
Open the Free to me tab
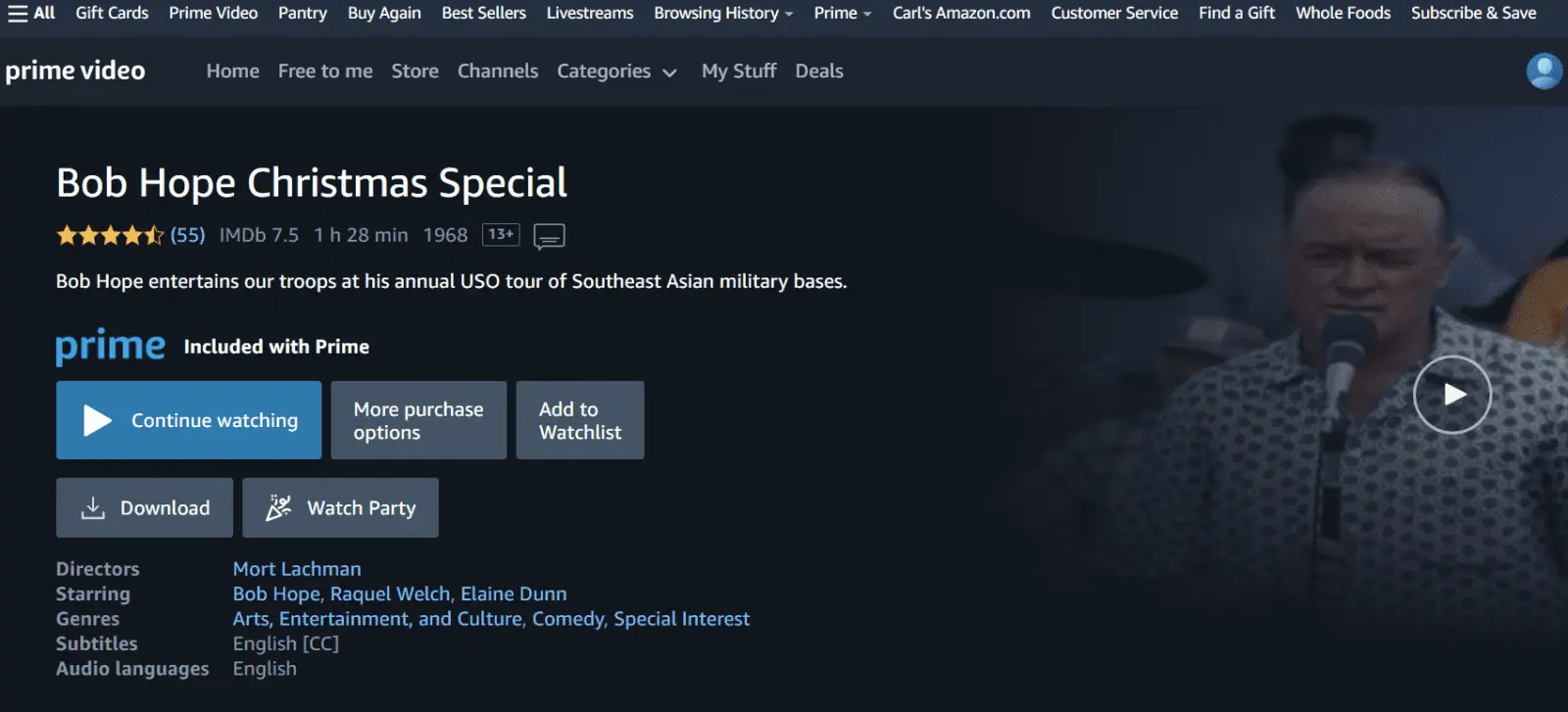325,71
